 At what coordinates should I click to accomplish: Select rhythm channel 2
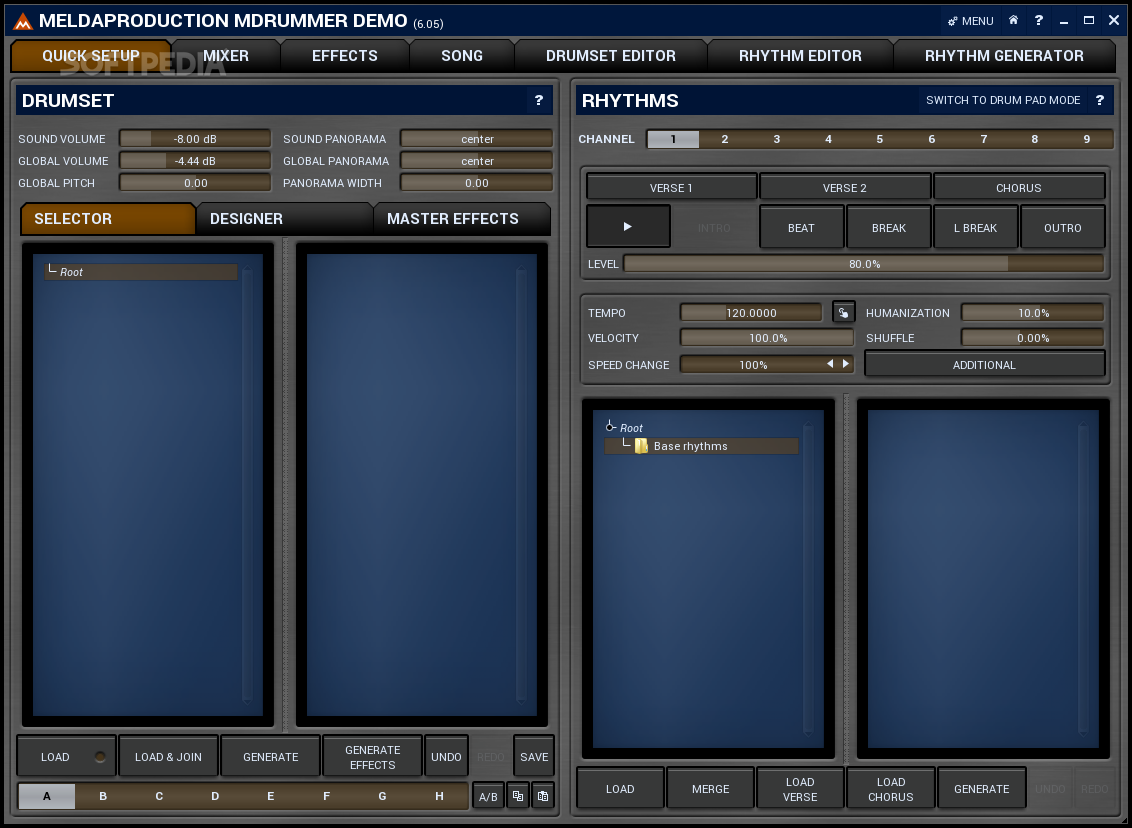coord(725,139)
